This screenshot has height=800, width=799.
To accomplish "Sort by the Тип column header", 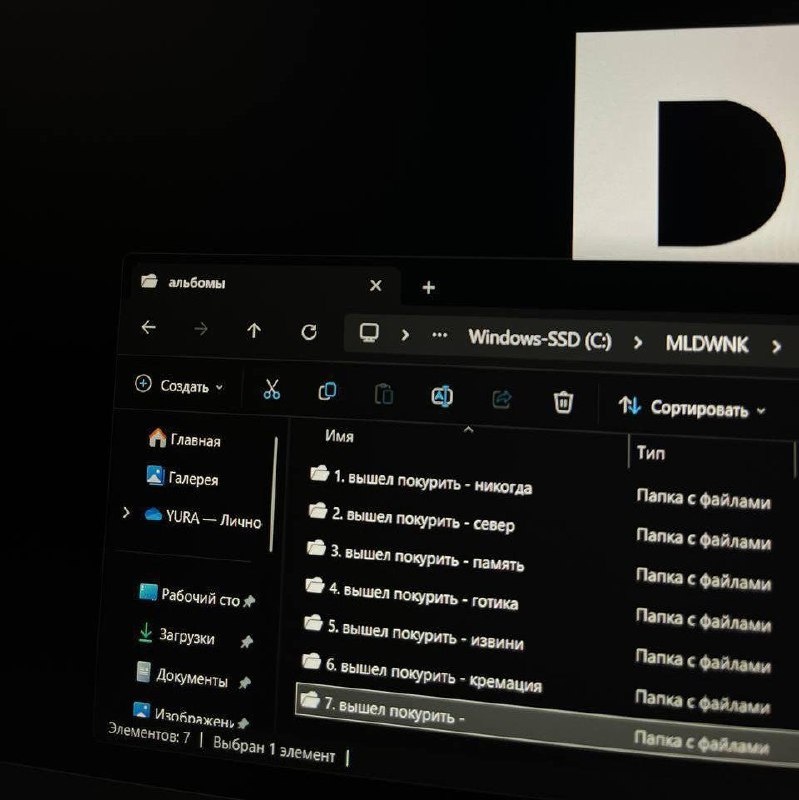I will [651, 453].
